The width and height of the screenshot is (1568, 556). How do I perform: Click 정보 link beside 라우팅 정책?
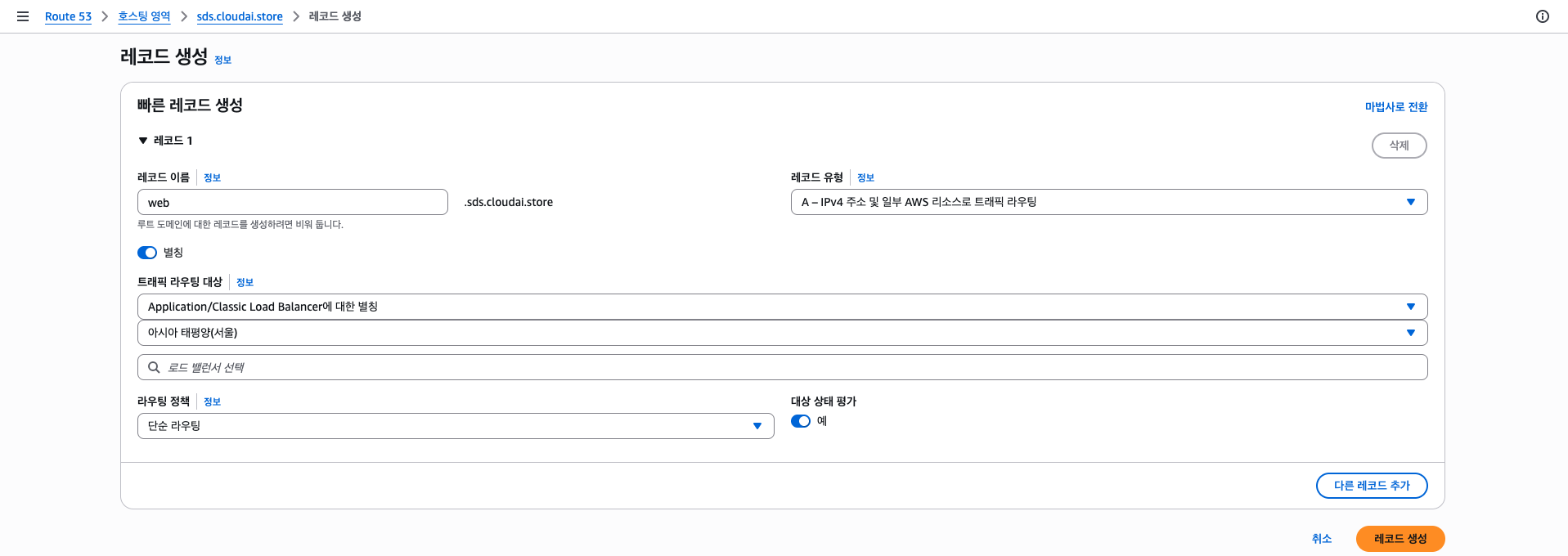point(212,401)
